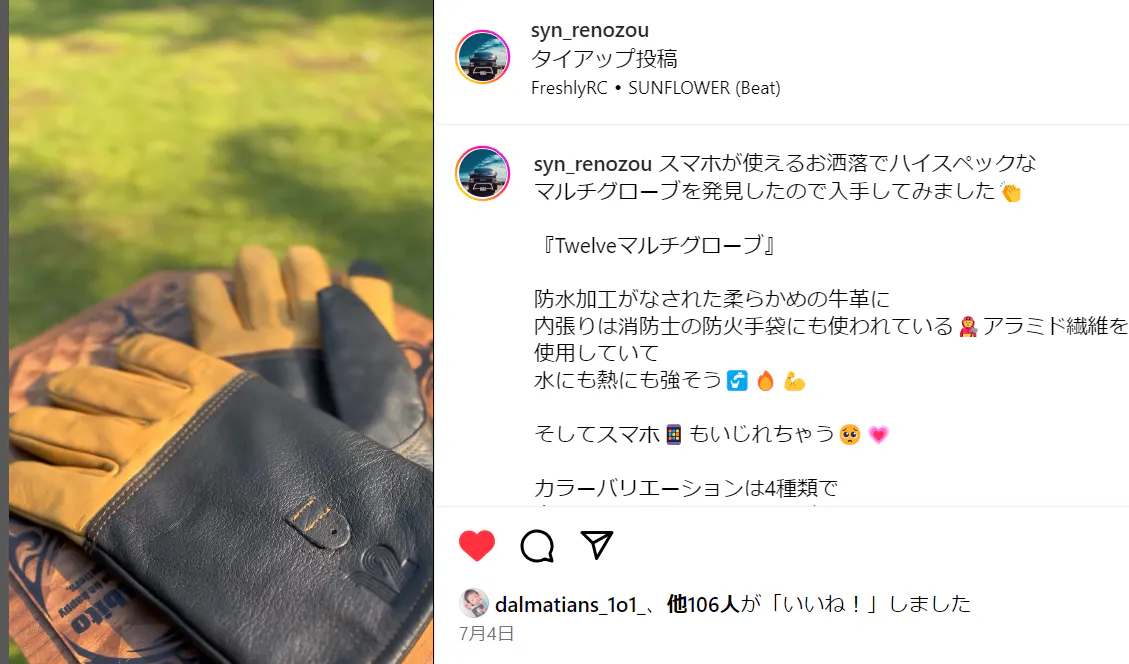Open dalmatians_1o1_ profile from likes
The width and height of the screenshot is (1129, 664).
point(567,604)
